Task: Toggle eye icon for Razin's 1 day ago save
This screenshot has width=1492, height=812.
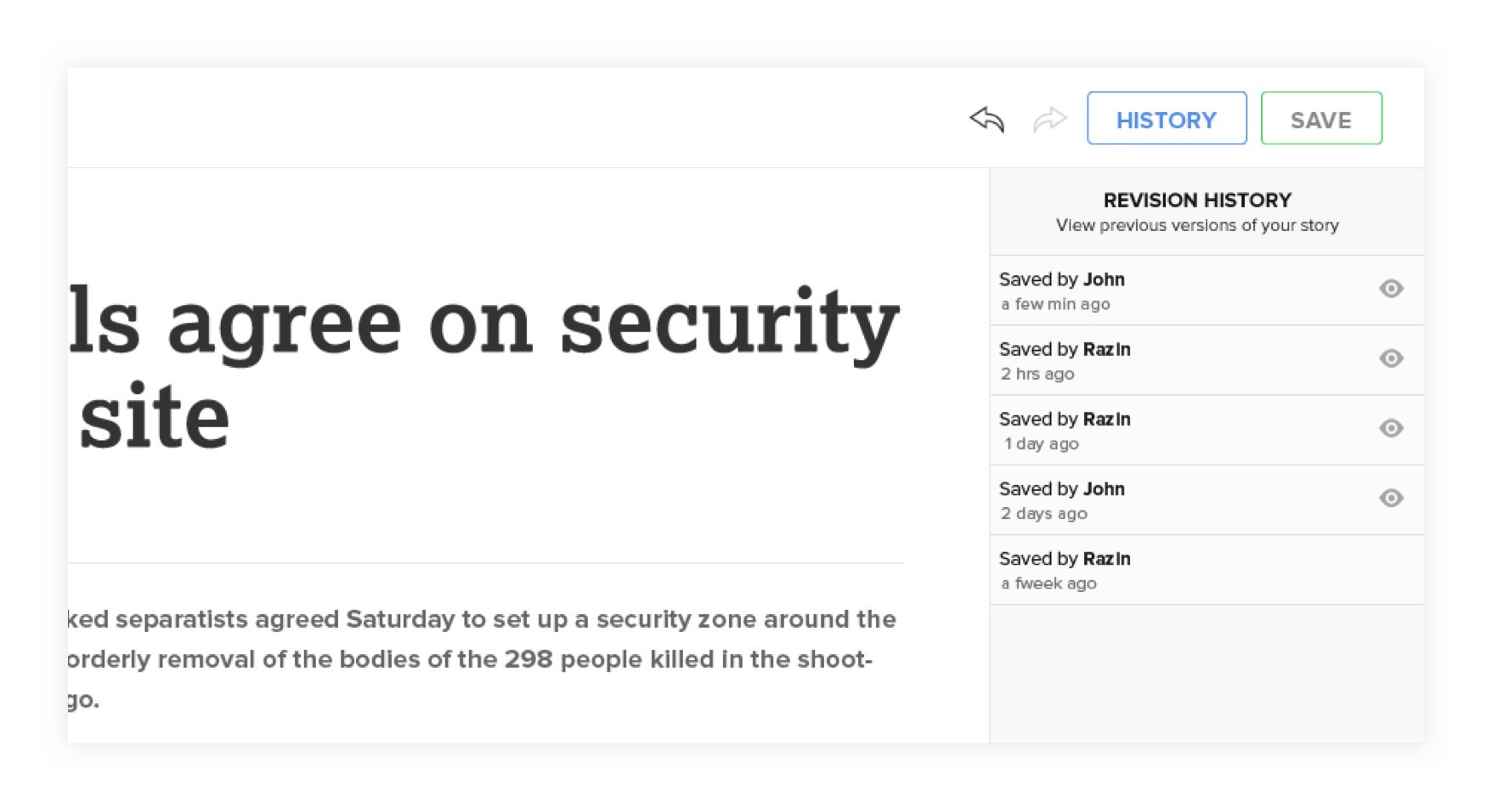Action: tap(1390, 428)
